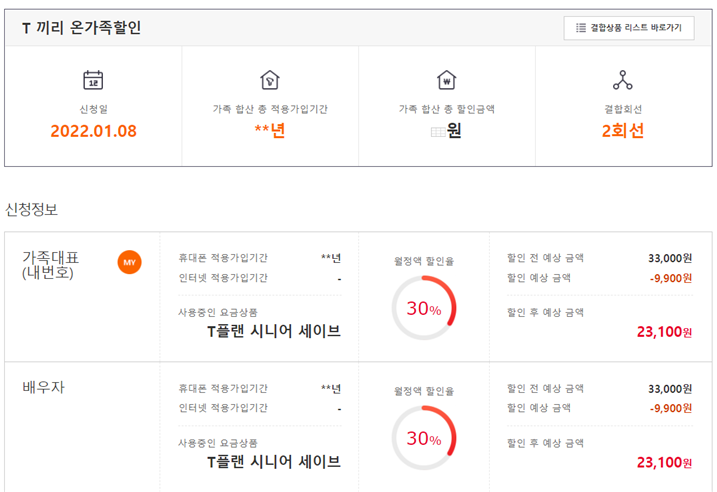Click the 결합상품 리스트 바로가기 button
717x492 pixels.
pos(629,28)
